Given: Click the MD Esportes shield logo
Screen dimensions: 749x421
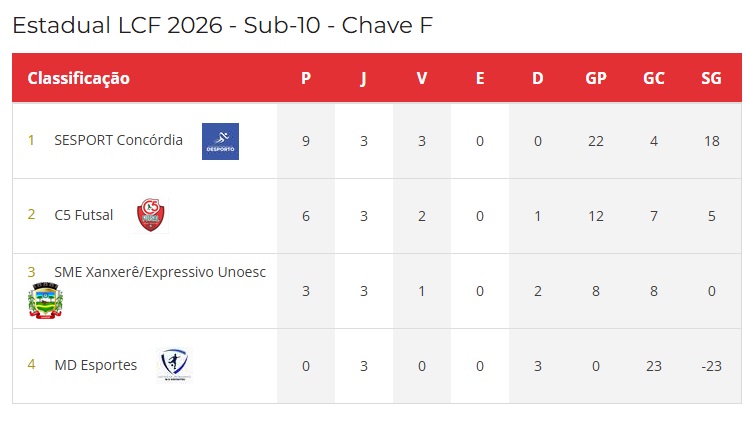Looking at the screenshot, I should pyautogui.click(x=174, y=365).
